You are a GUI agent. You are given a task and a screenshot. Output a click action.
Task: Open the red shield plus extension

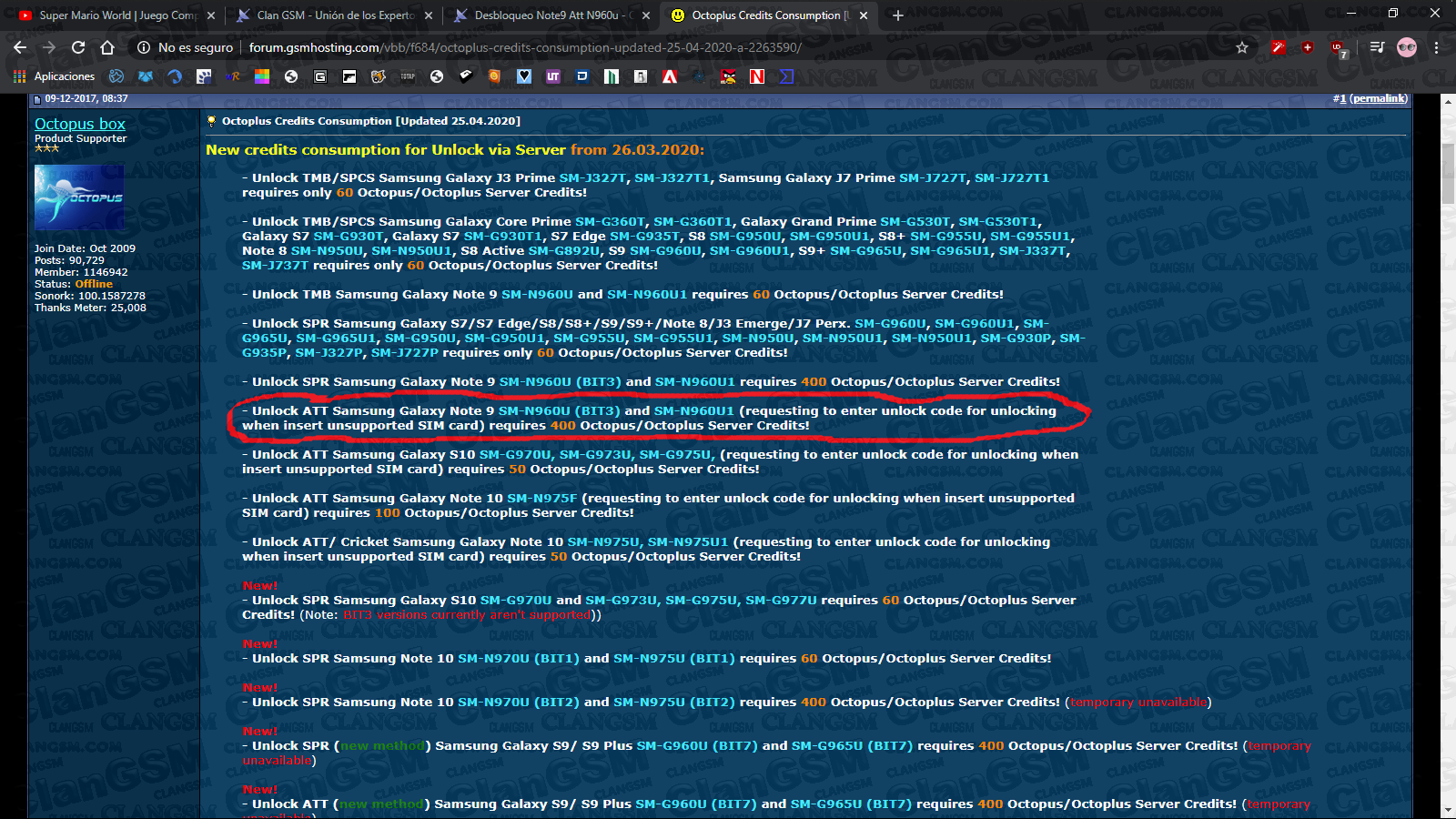click(x=1308, y=47)
